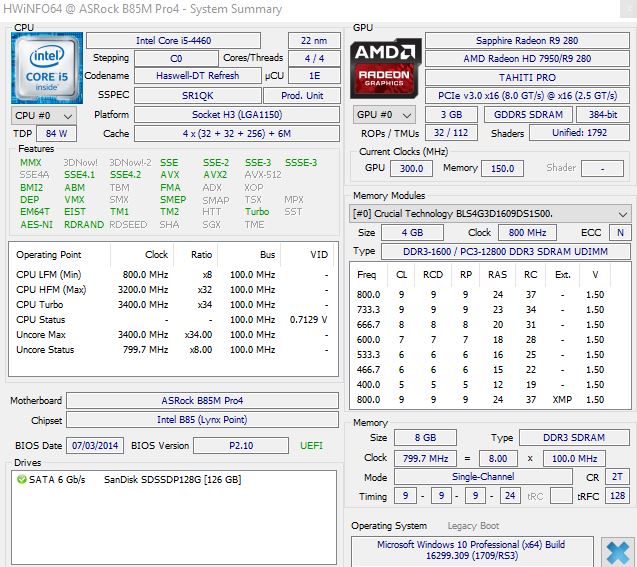The height and width of the screenshot is (567, 637).
Task: Expand the Crucial Technology memory module dropdown
Action: click(490, 213)
